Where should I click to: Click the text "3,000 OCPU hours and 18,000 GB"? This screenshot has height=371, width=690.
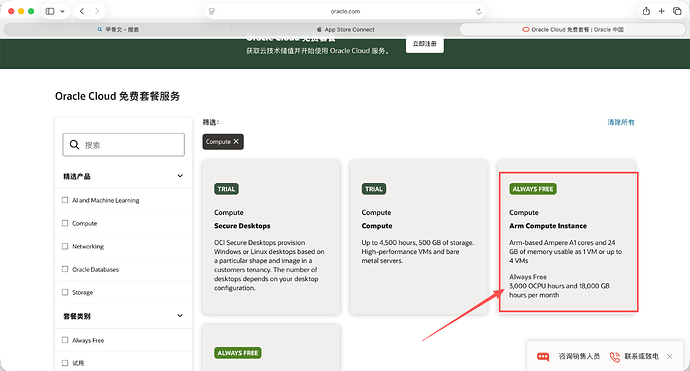click(x=559, y=286)
